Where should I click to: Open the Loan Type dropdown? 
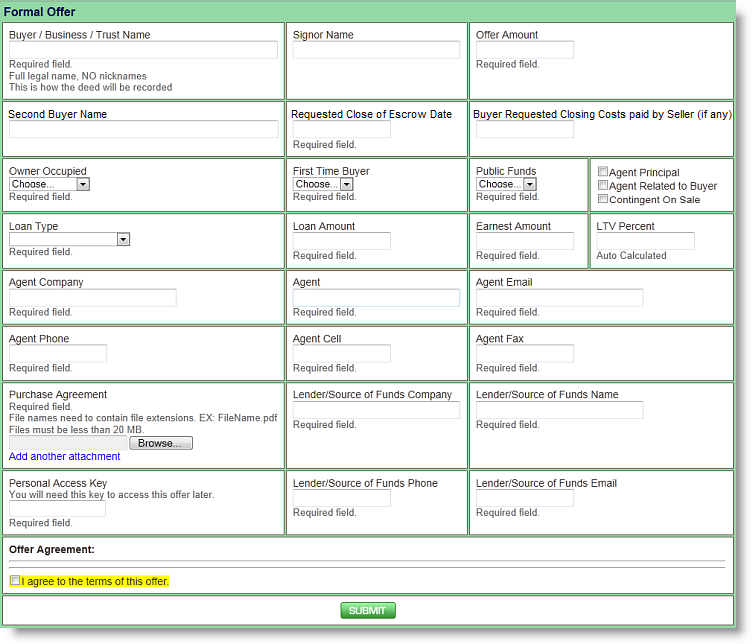(x=69, y=239)
